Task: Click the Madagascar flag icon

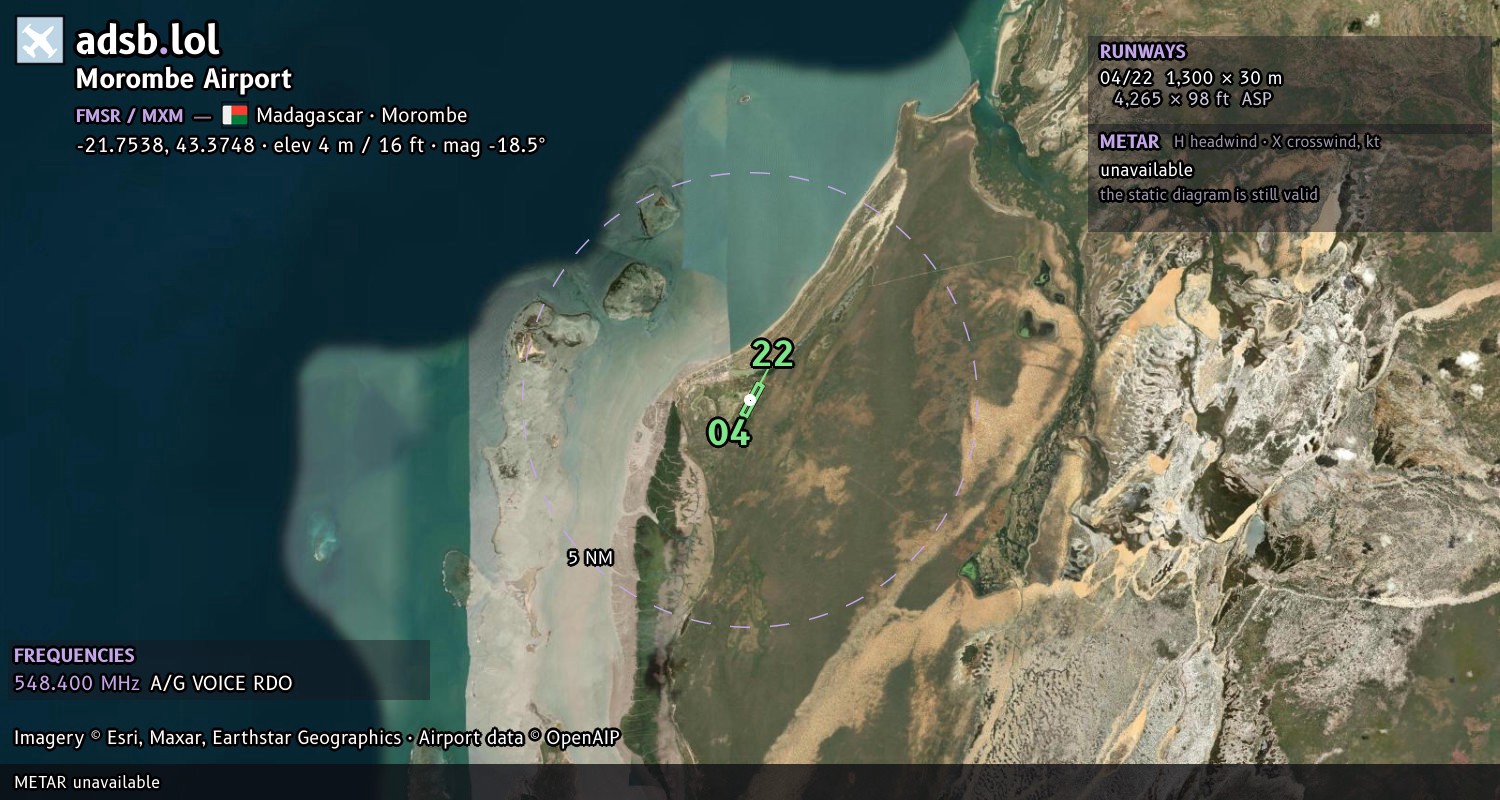Action: (235, 115)
